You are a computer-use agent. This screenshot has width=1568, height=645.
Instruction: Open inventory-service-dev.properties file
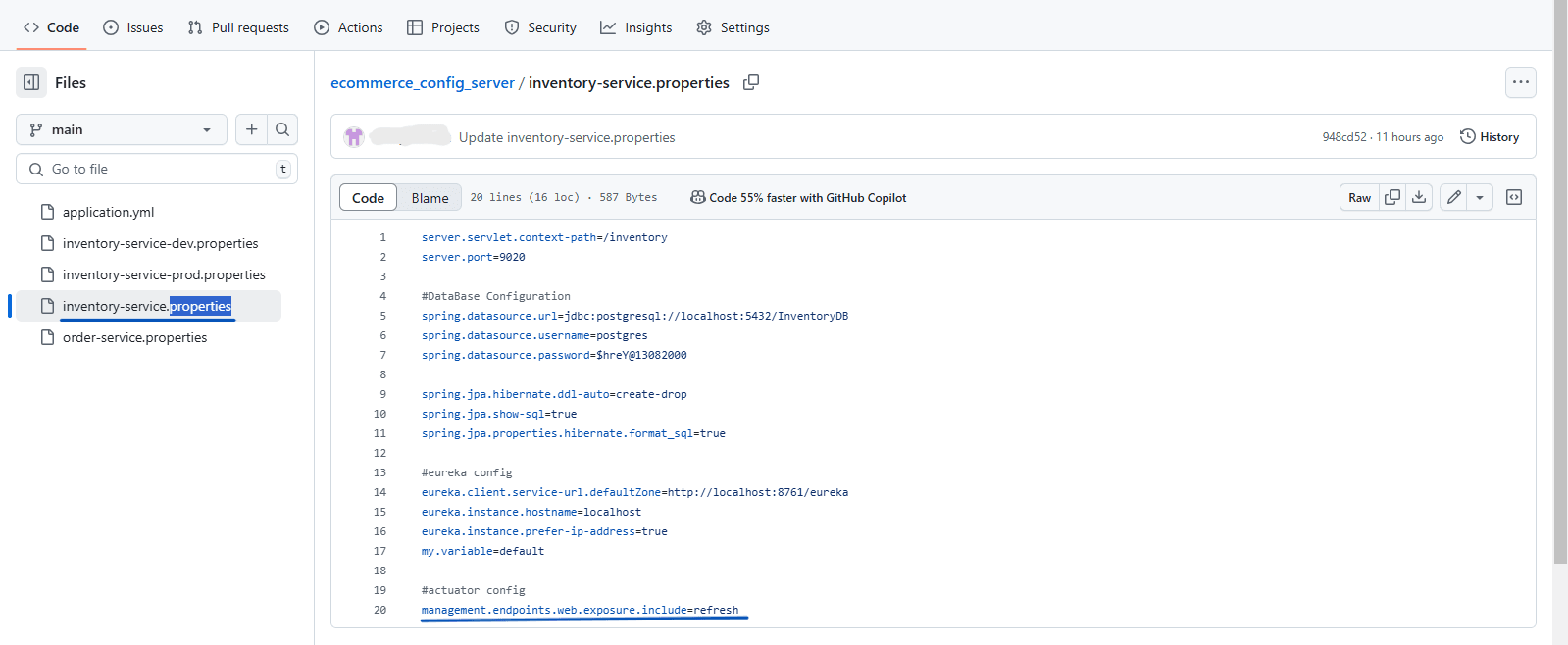(160, 243)
